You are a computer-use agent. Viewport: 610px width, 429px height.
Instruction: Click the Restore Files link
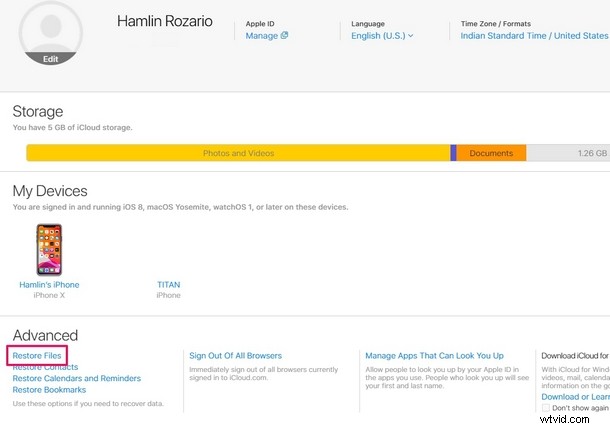click(x=38, y=356)
